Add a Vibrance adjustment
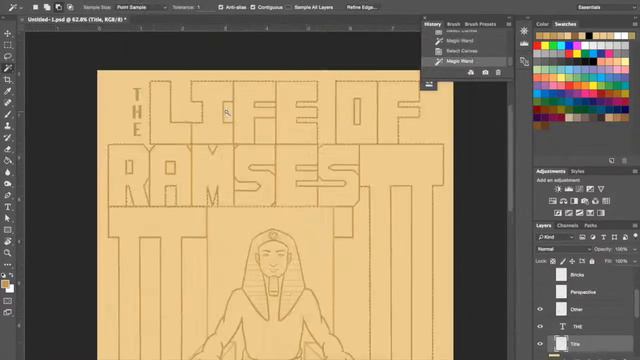The height and width of the screenshot is (360, 640). click(601, 189)
